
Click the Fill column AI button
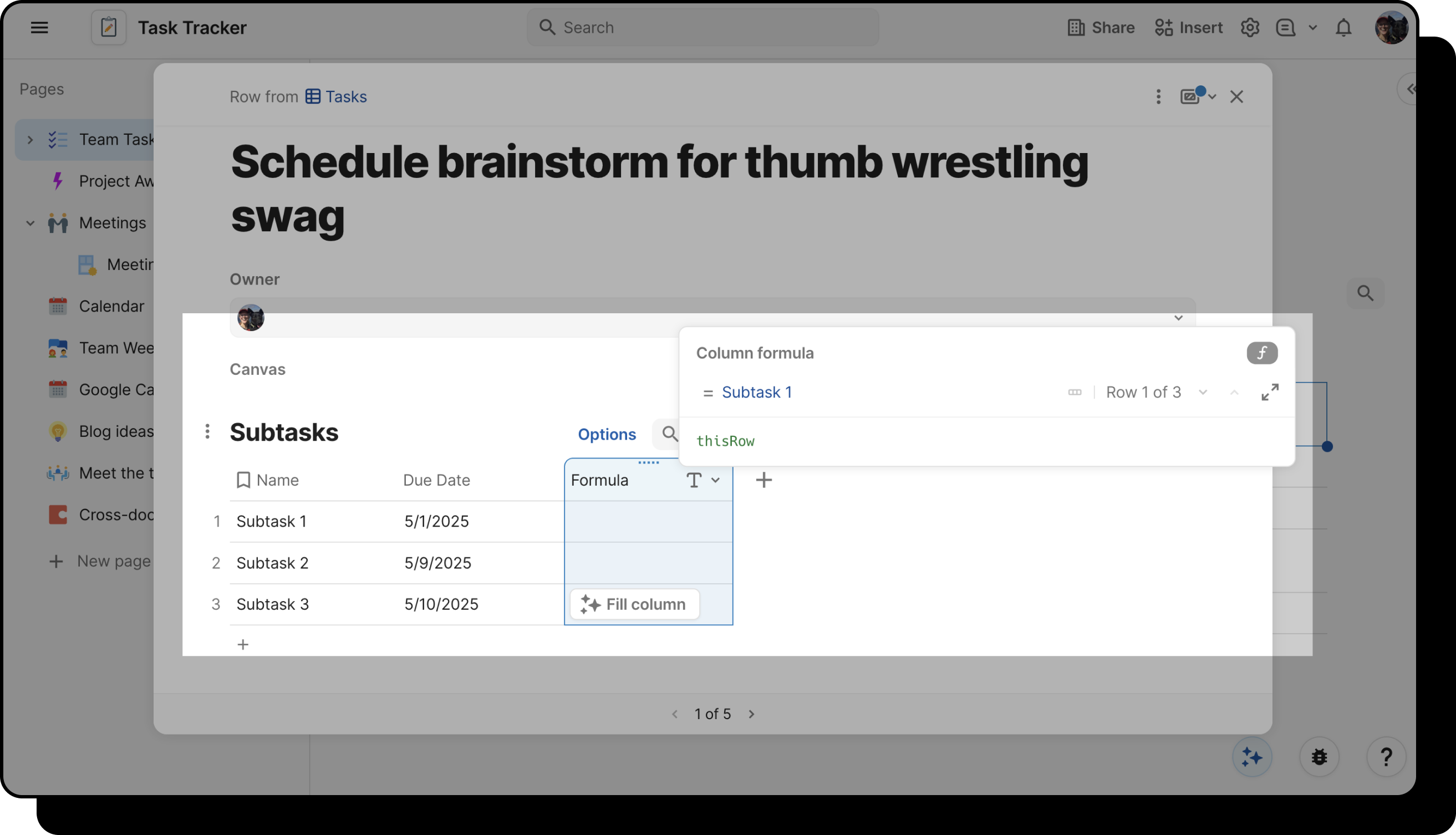pos(634,604)
